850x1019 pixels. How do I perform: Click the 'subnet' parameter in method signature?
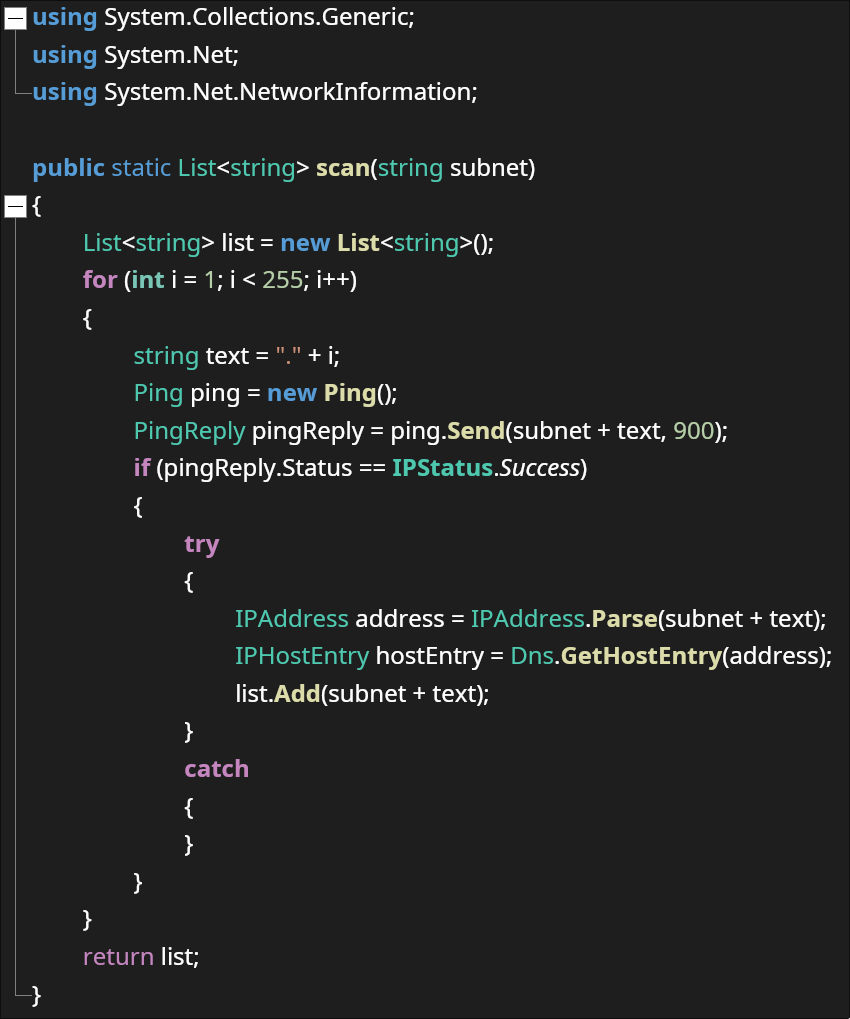[489, 168]
